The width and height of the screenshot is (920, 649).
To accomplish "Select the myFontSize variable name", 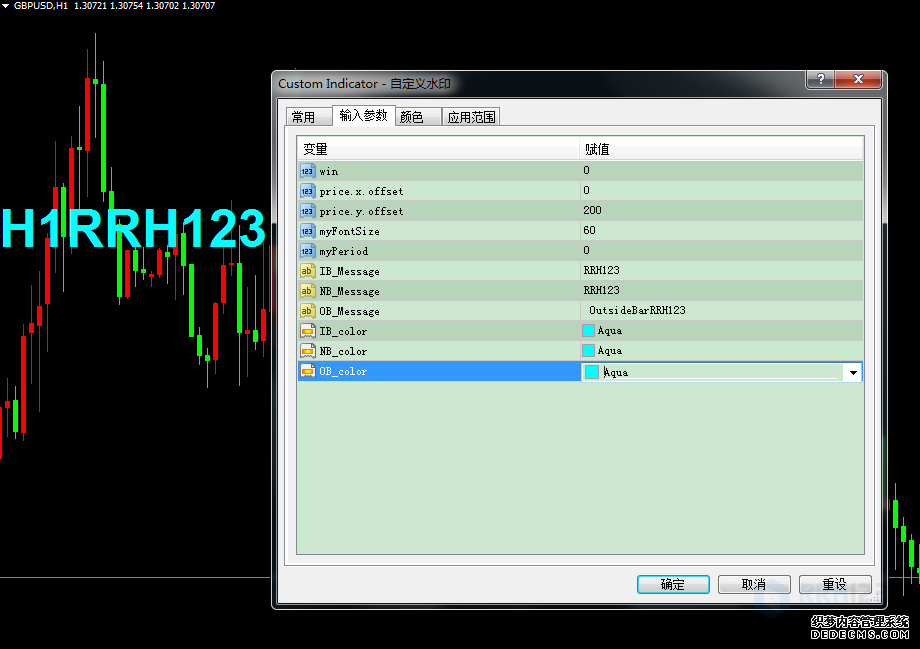I will tap(349, 231).
